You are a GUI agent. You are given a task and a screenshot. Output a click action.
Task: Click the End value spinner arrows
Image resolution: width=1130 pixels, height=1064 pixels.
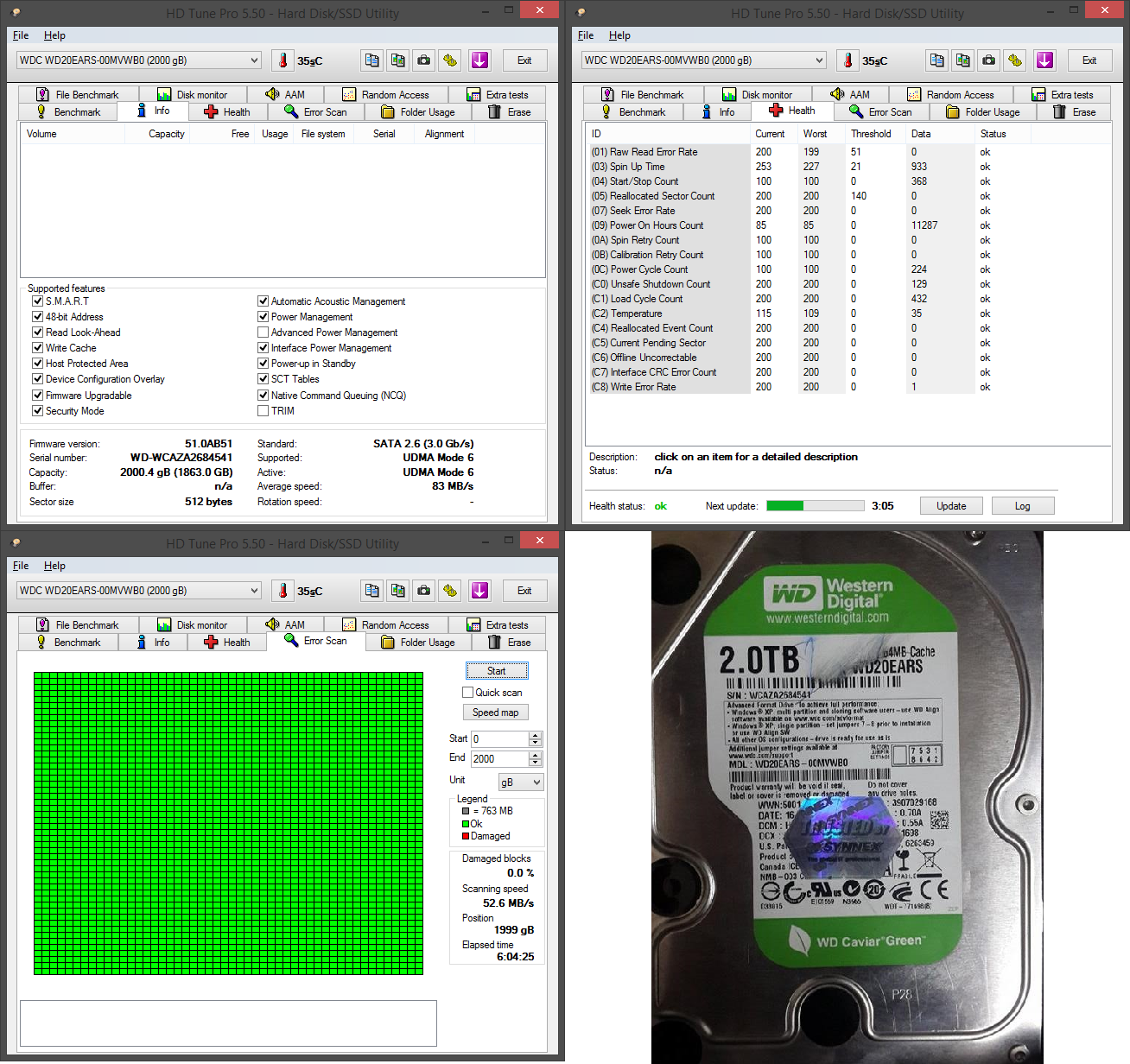click(x=536, y=759)
